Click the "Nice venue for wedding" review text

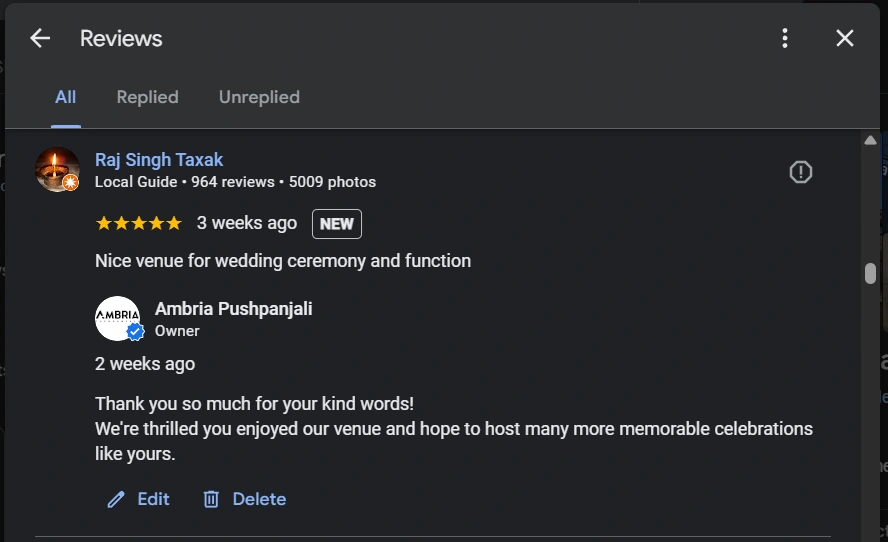(282, 261)
